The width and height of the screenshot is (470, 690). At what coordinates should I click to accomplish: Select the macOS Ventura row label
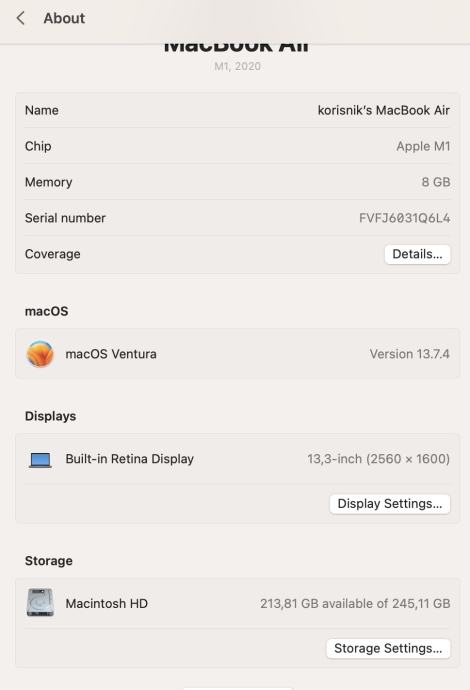click(111, 354)
